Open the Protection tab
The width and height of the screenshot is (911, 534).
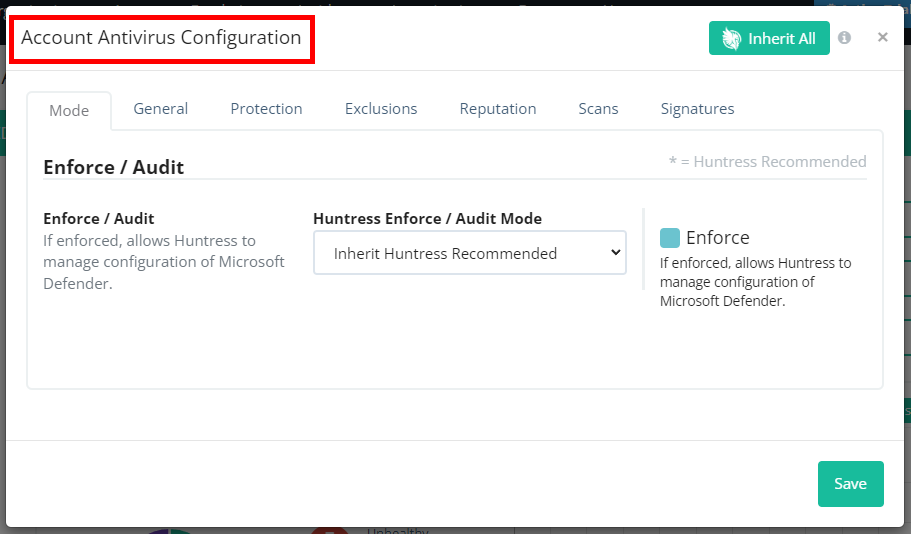(266, 109)
